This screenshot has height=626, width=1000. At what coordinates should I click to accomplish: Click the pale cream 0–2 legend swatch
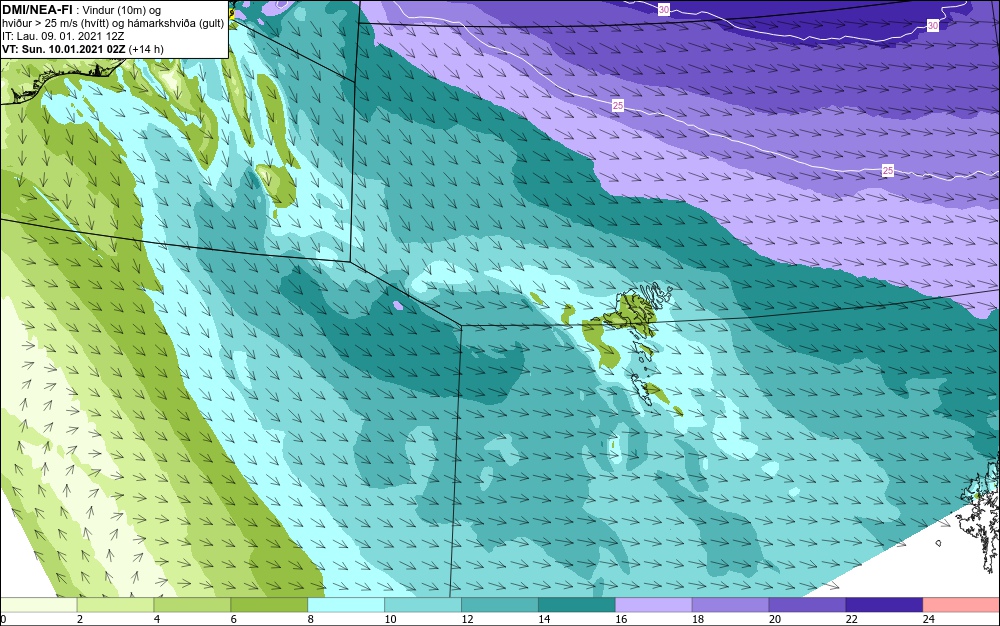39,605
